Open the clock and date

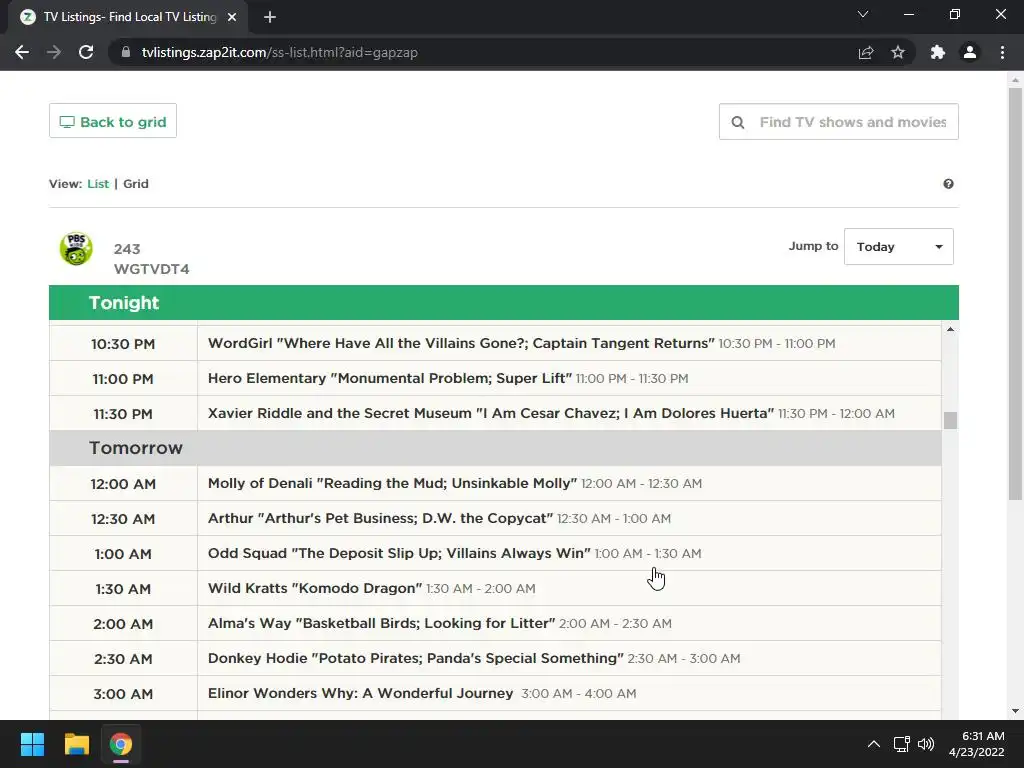pyautogui.click(x=976, y=744)
